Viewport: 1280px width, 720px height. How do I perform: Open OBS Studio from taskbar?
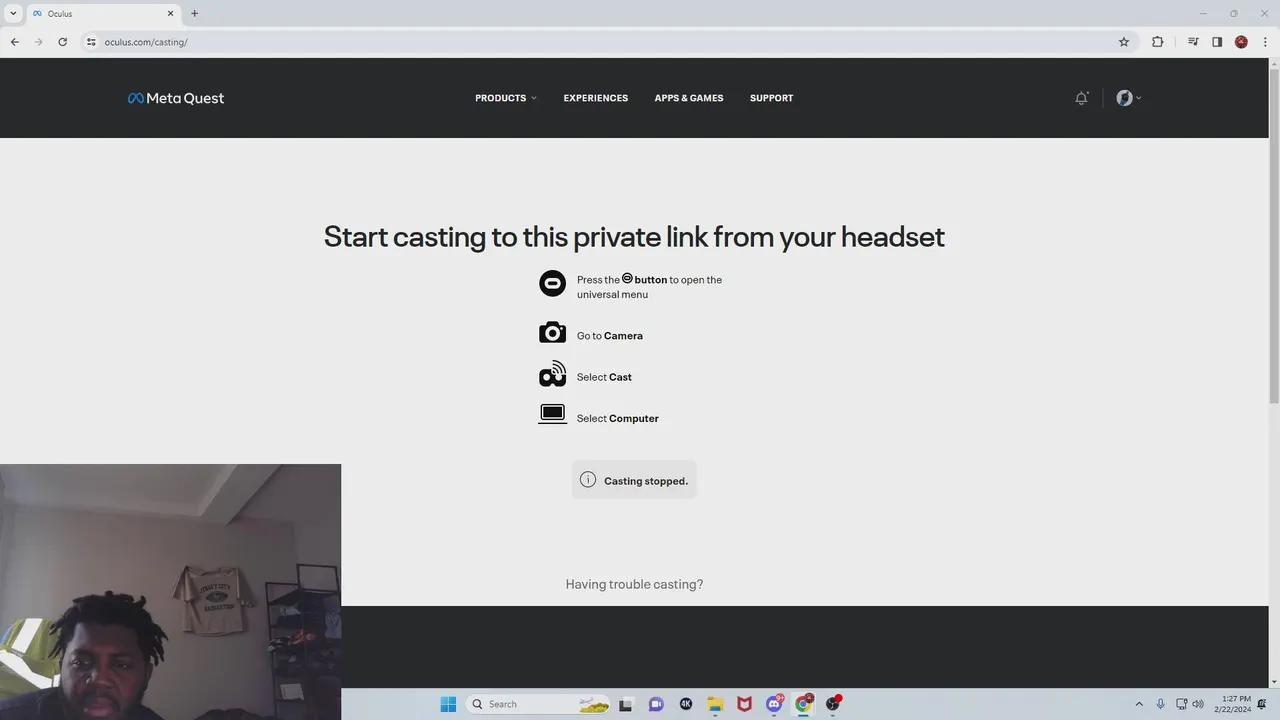(x=833, y=704)
